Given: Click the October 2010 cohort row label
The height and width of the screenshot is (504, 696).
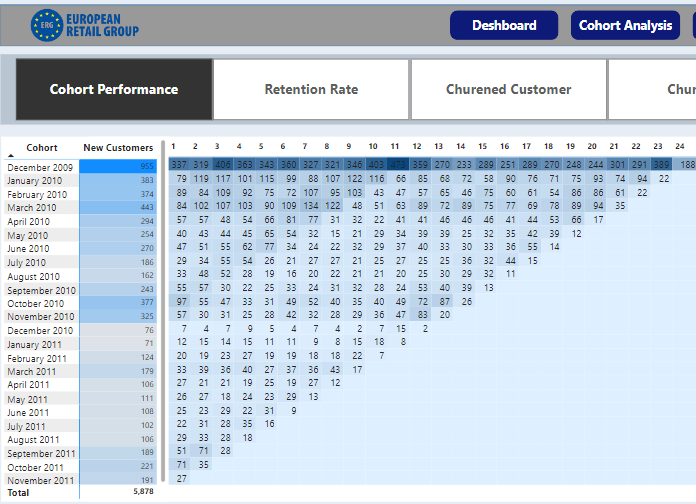Looking at the screenshot, I should (x=36, y=303).
